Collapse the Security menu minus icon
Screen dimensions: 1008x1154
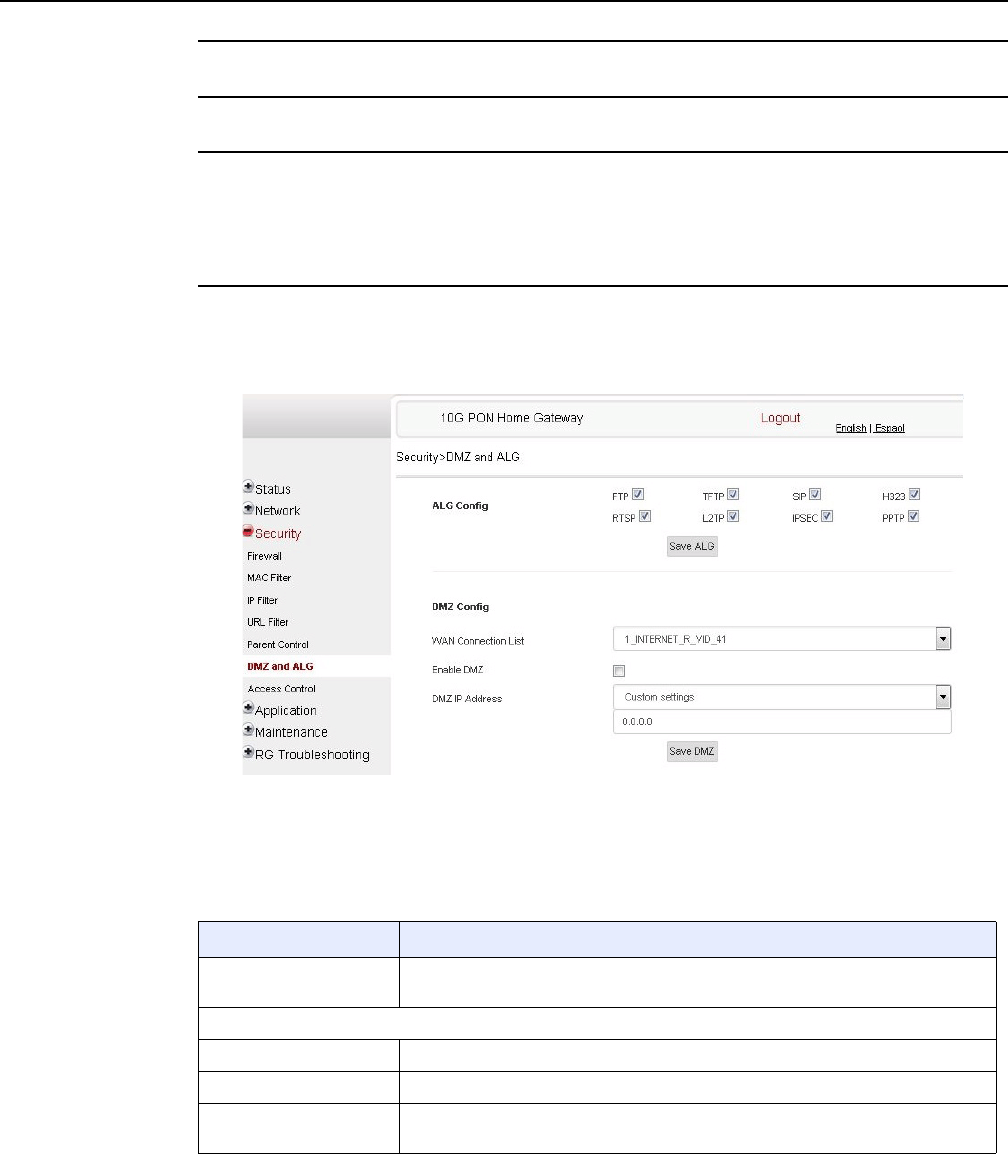pos(248,531)
